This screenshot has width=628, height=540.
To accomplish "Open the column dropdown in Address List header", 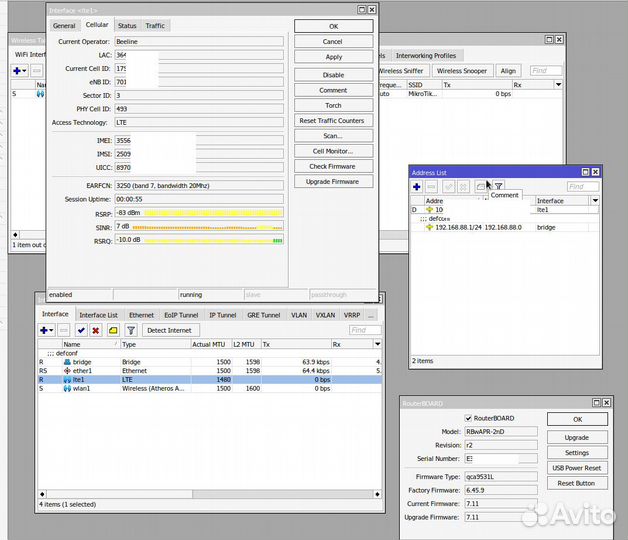I will [595, 200].
